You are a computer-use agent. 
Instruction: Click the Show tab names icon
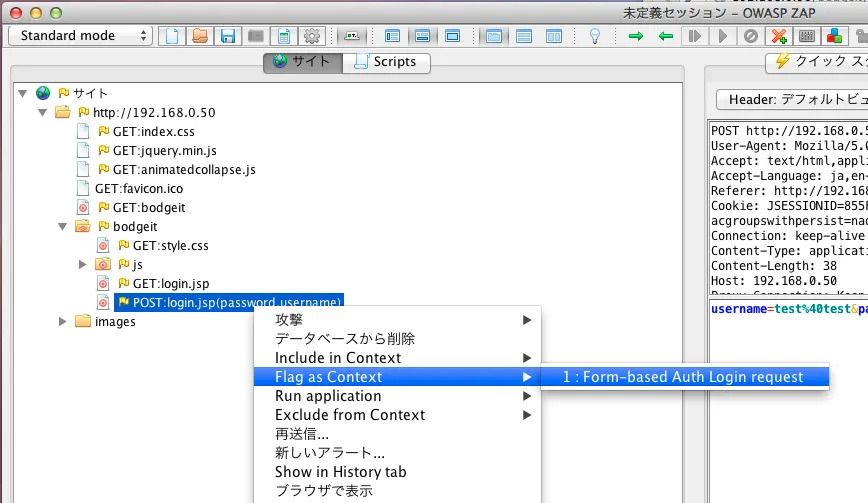click(352, 36)
